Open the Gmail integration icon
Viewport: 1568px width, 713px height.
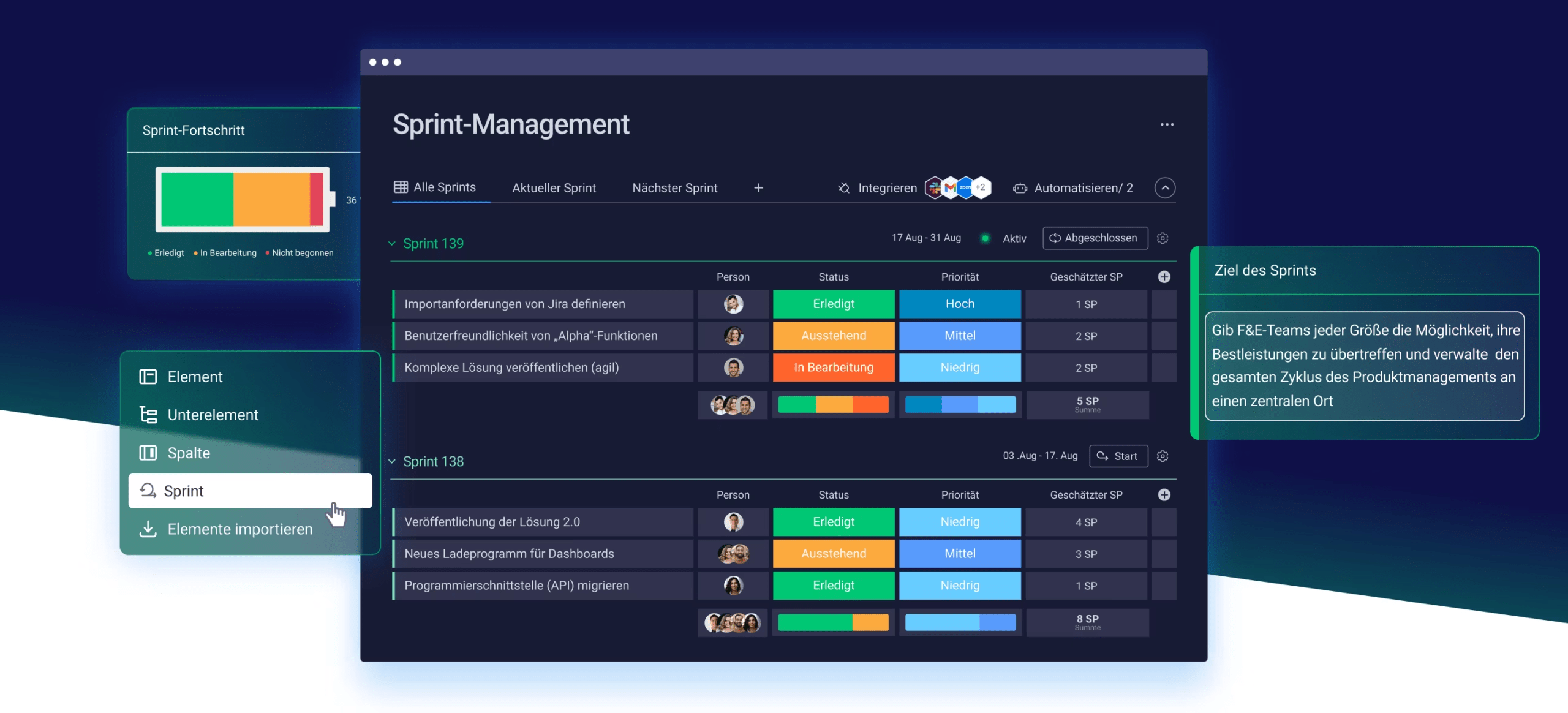(x=950, y=188)
